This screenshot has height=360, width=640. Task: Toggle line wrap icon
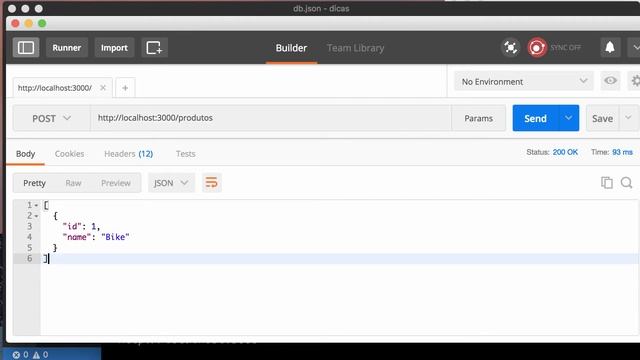[x=211, y=182]
